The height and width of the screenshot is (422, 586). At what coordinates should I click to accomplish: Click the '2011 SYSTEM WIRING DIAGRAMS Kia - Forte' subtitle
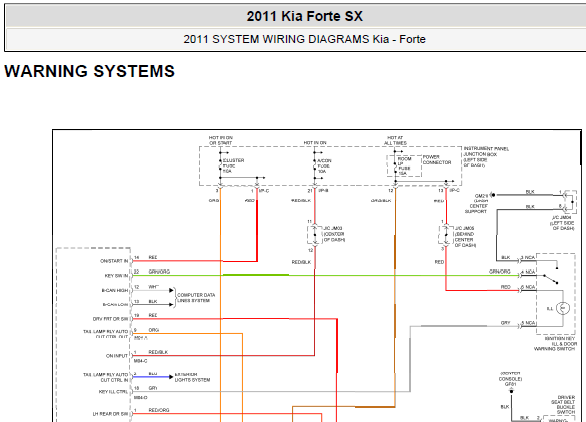pos(304,39)
